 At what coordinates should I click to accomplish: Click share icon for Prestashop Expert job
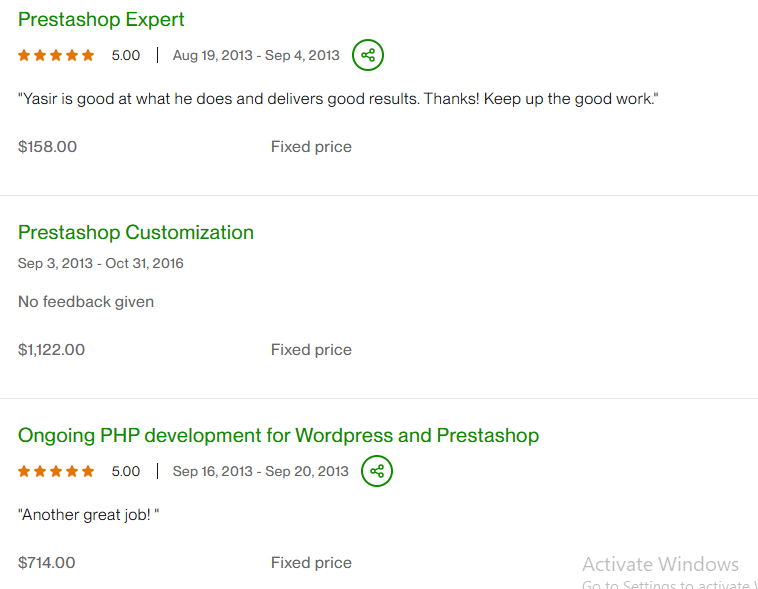368,55
